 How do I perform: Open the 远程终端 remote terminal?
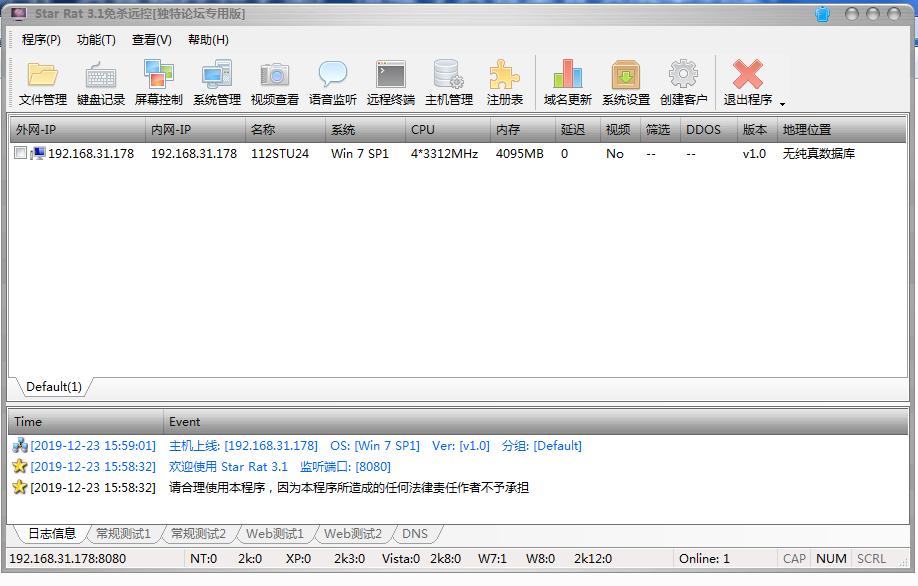[x=391, y=83]
